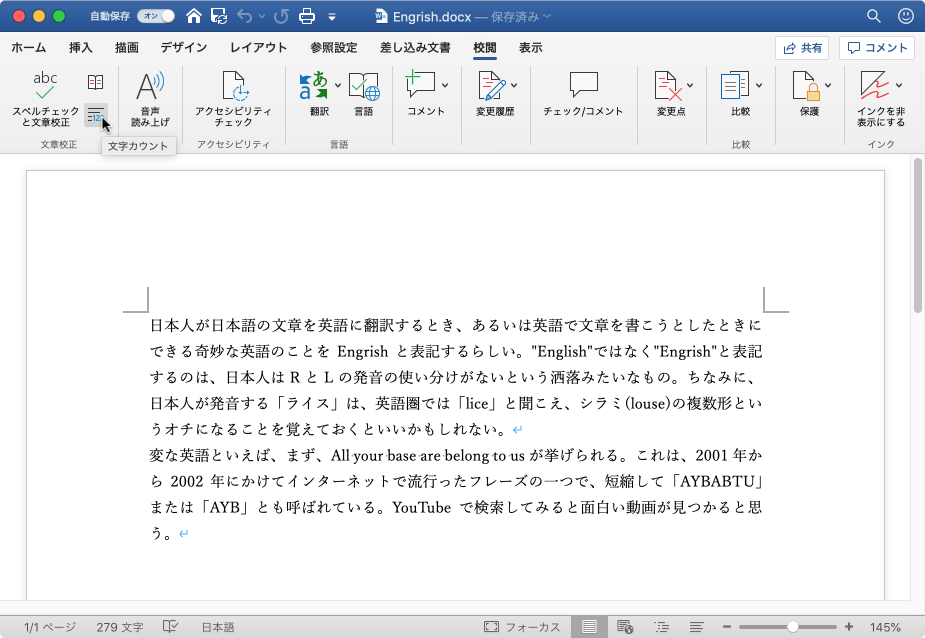Switch to Outline view icon
The width and height of the screenshot is (925, 638).
coord(661,627)
